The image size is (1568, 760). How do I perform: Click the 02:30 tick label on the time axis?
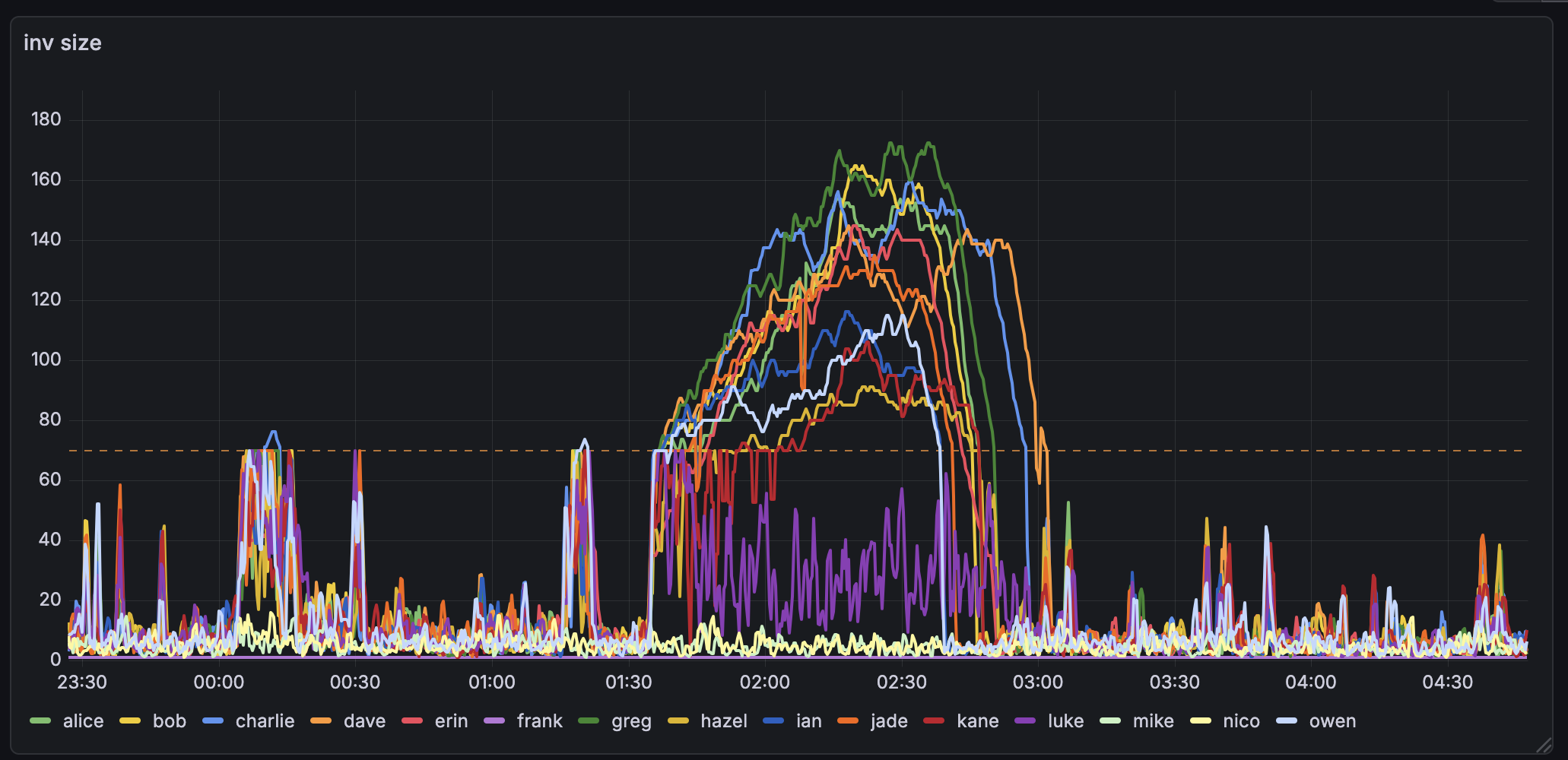(901, 682)
